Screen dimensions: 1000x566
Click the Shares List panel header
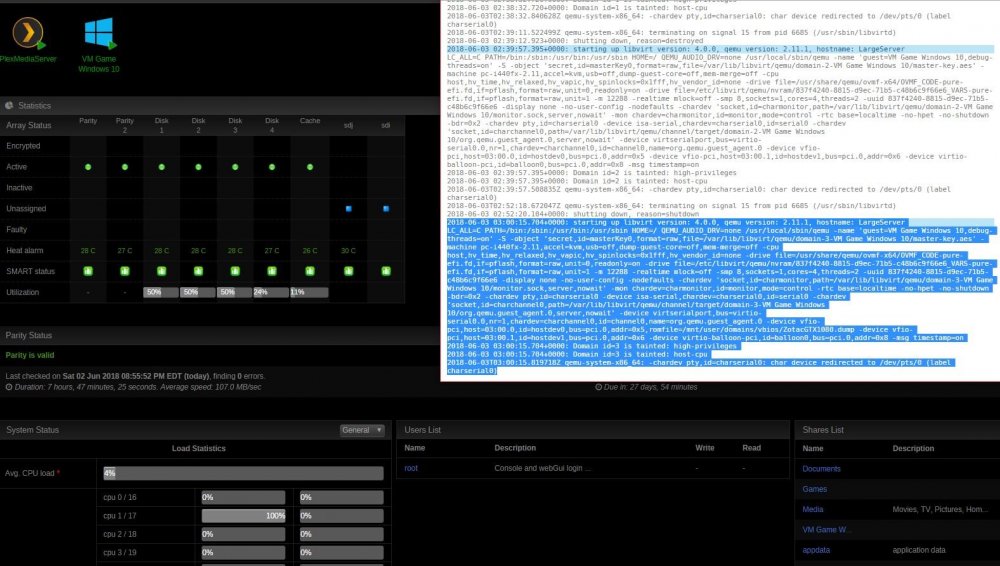click(897, 430)
